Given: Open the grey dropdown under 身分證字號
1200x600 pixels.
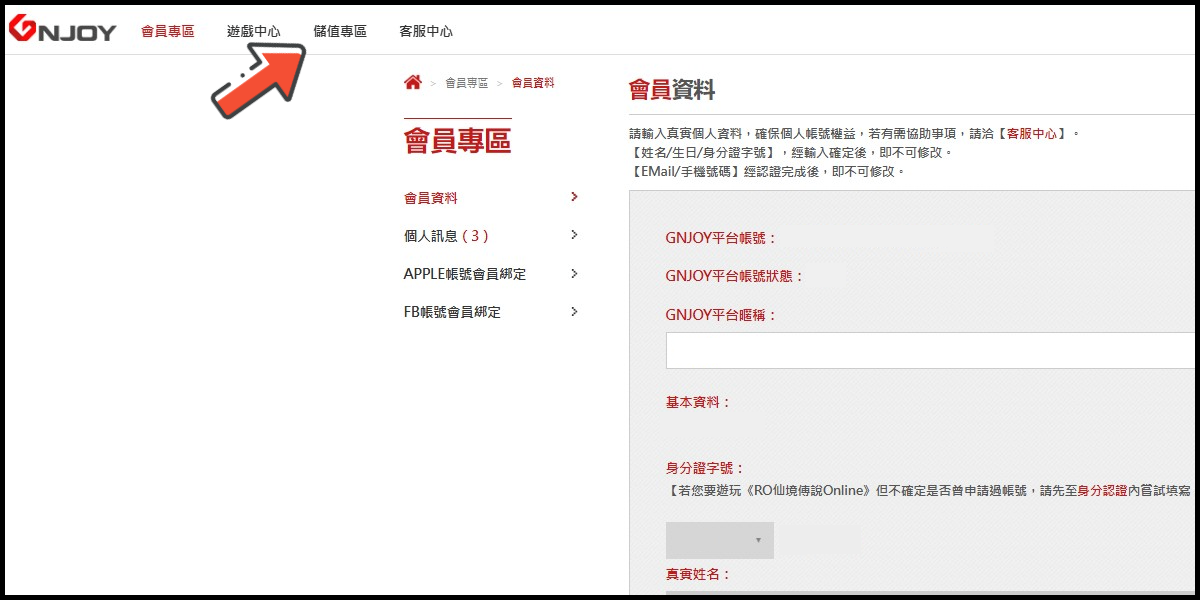Looking at the screenshot, I should 720,540.
